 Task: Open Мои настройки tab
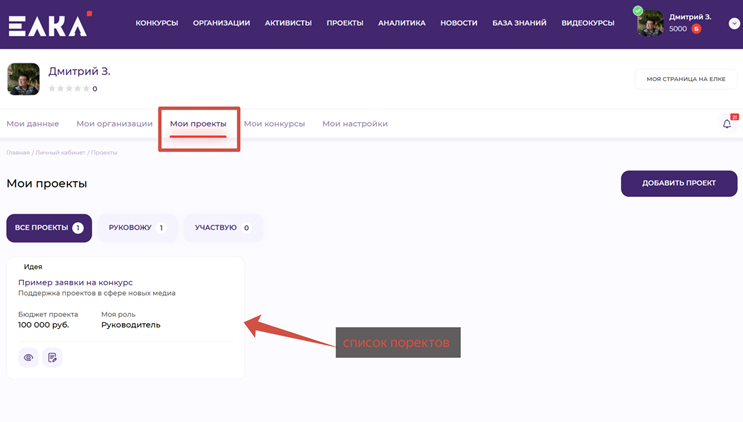pos(355,124)
